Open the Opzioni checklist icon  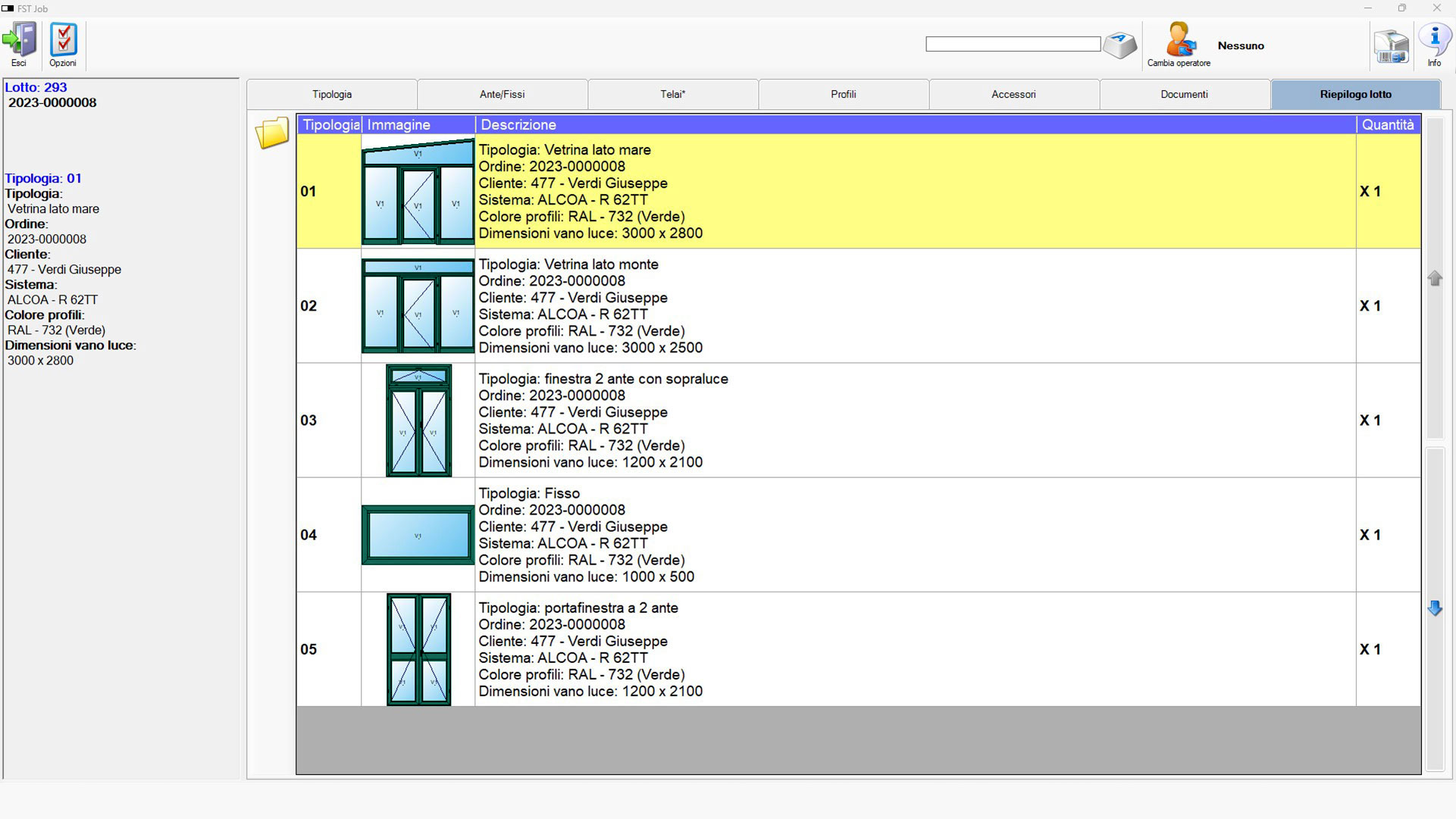tap(63, 41)
